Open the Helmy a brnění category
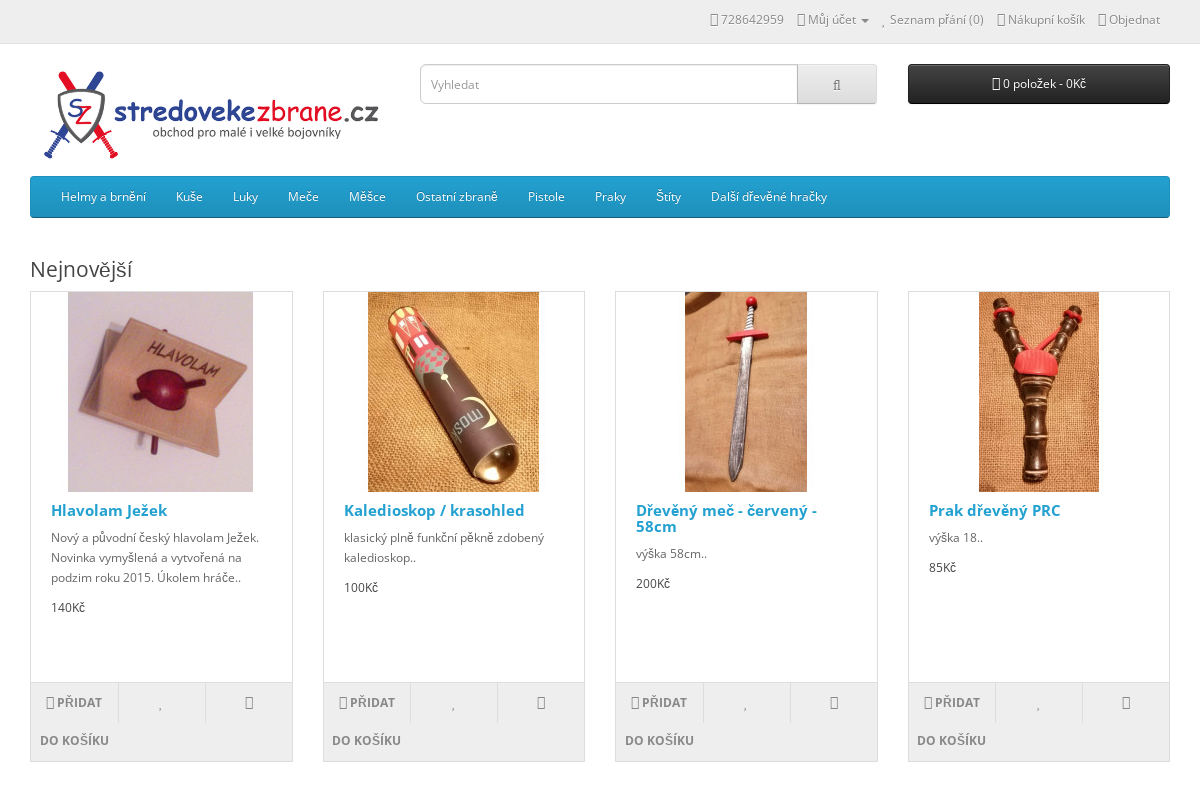 pyautogui.click(x=103, y=197)
